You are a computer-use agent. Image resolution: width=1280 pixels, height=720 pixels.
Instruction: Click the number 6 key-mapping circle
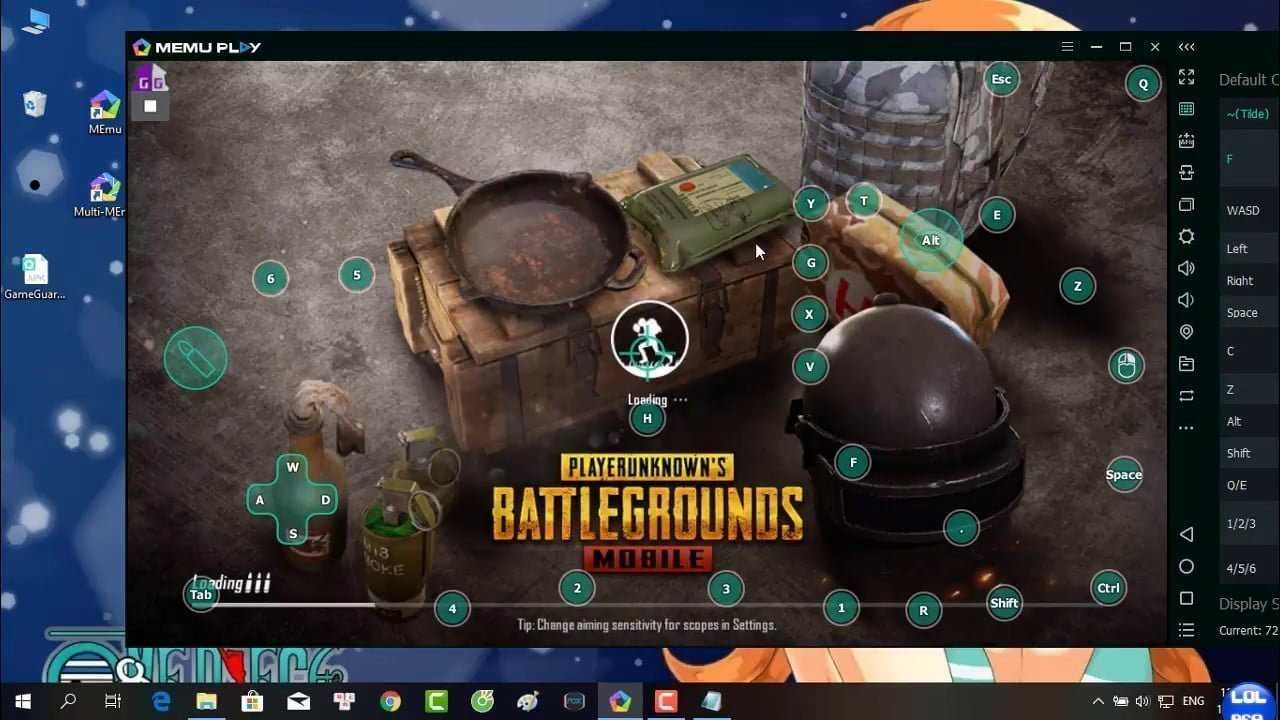(270, 279)
